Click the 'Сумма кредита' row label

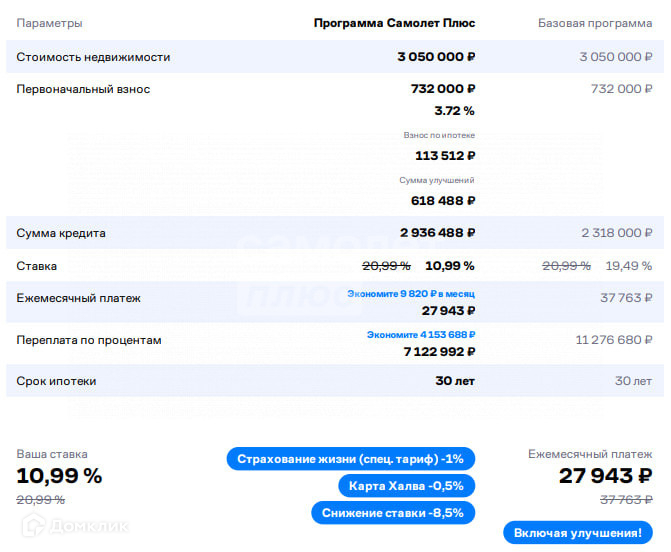tap(61, 233)
